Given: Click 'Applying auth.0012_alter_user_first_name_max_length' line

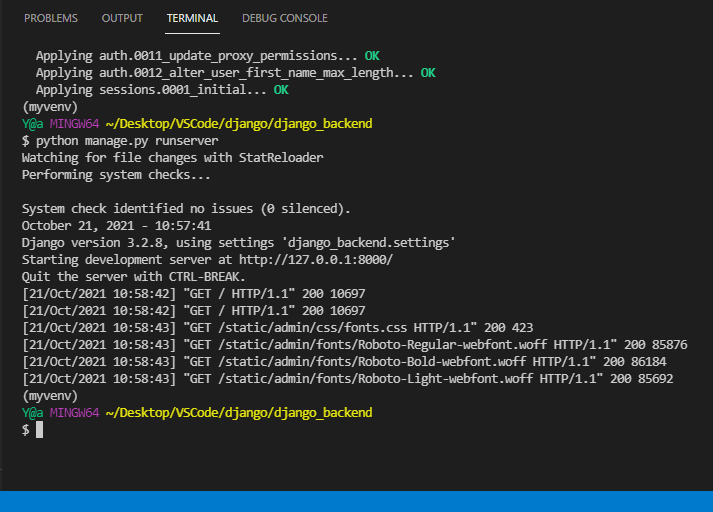Looking at the screenshot, I should (x=236, y=73).
